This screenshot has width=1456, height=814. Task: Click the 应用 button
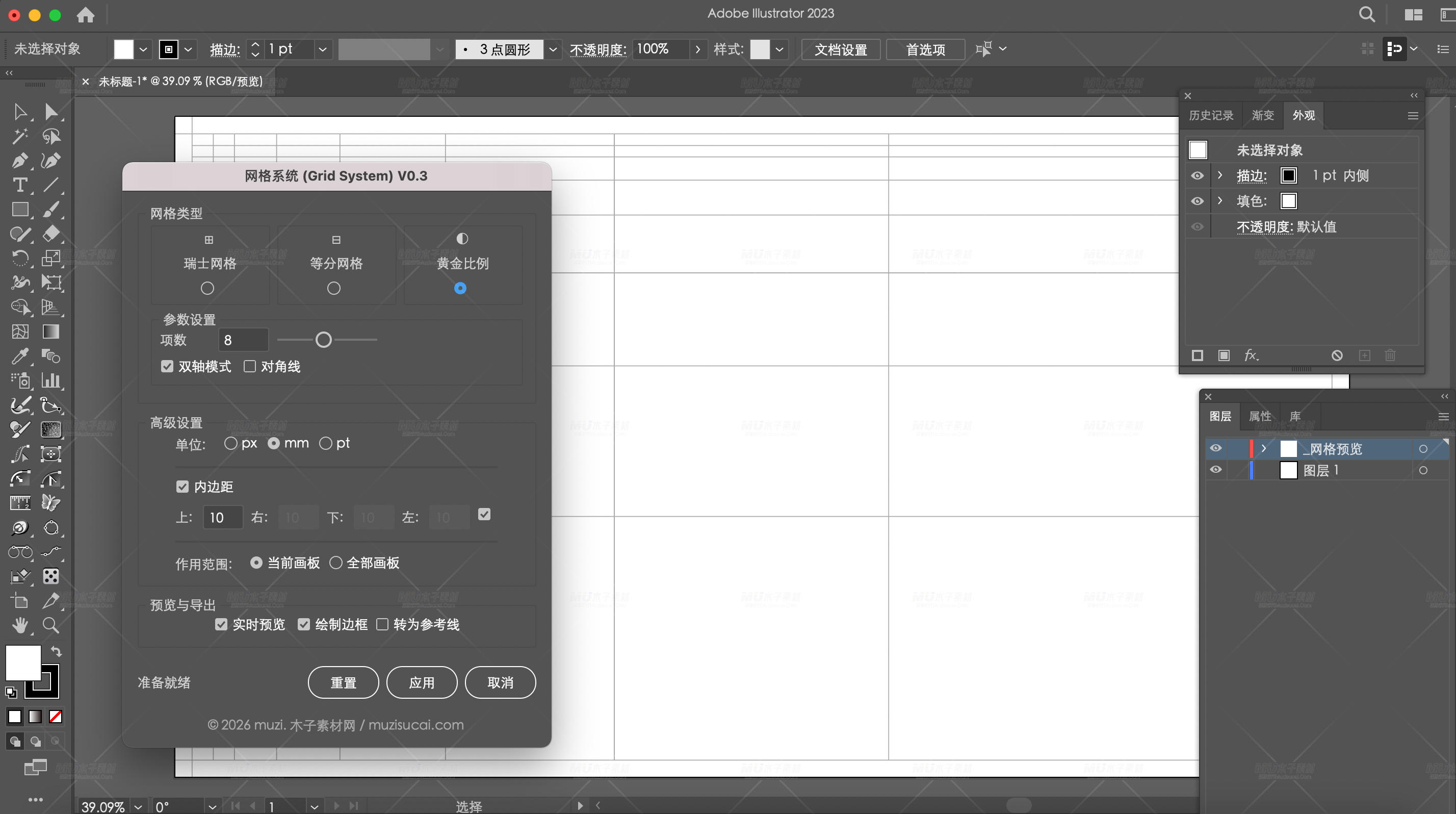[x=422, y=682]
